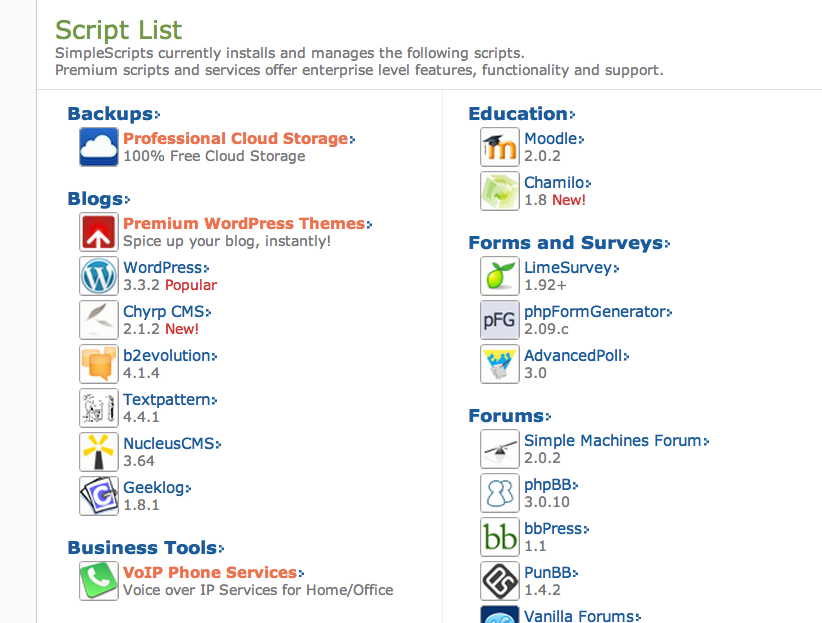Open the Backups category heading
The image size is (822, 623).
(x=114, y=114)
